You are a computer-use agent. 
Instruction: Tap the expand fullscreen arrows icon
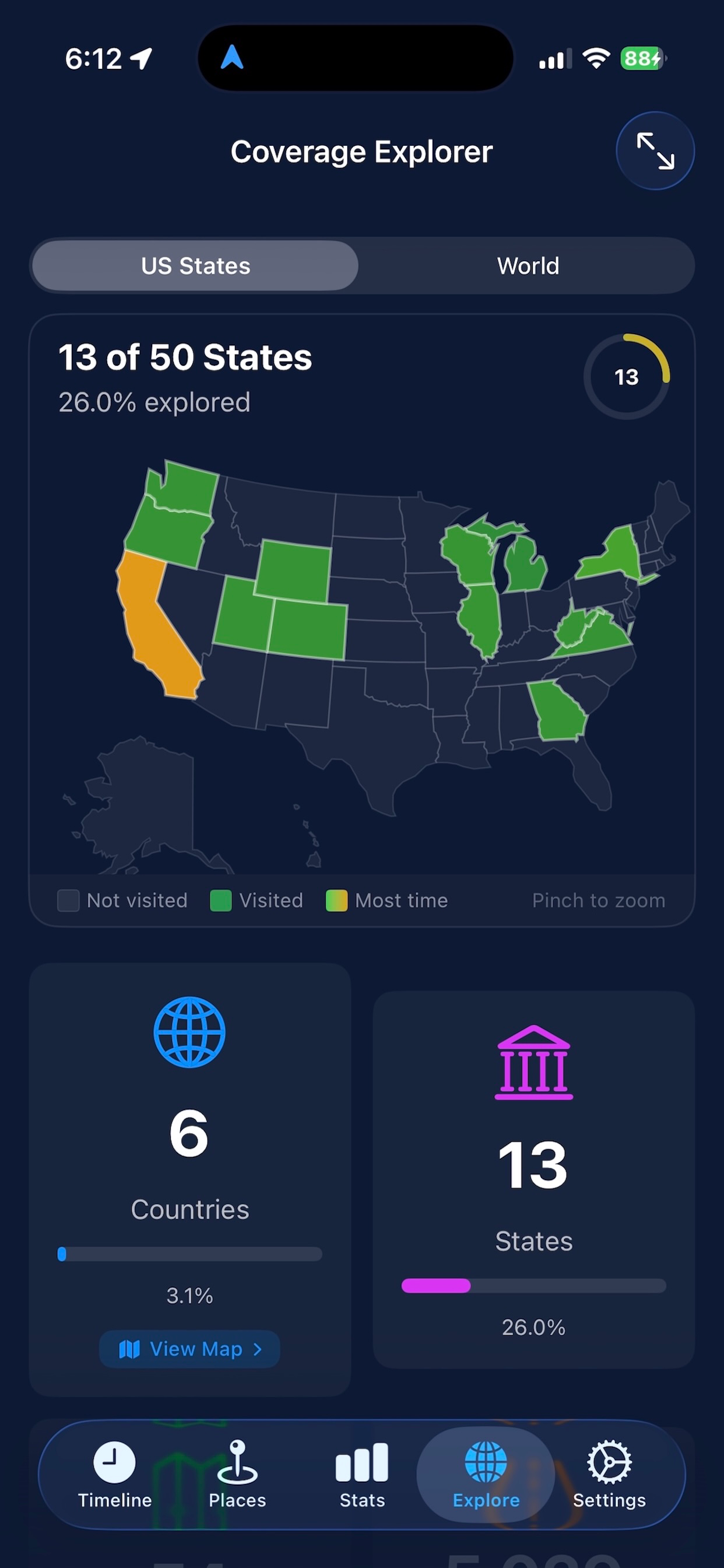pyautogui.click(x=655, y=150)
